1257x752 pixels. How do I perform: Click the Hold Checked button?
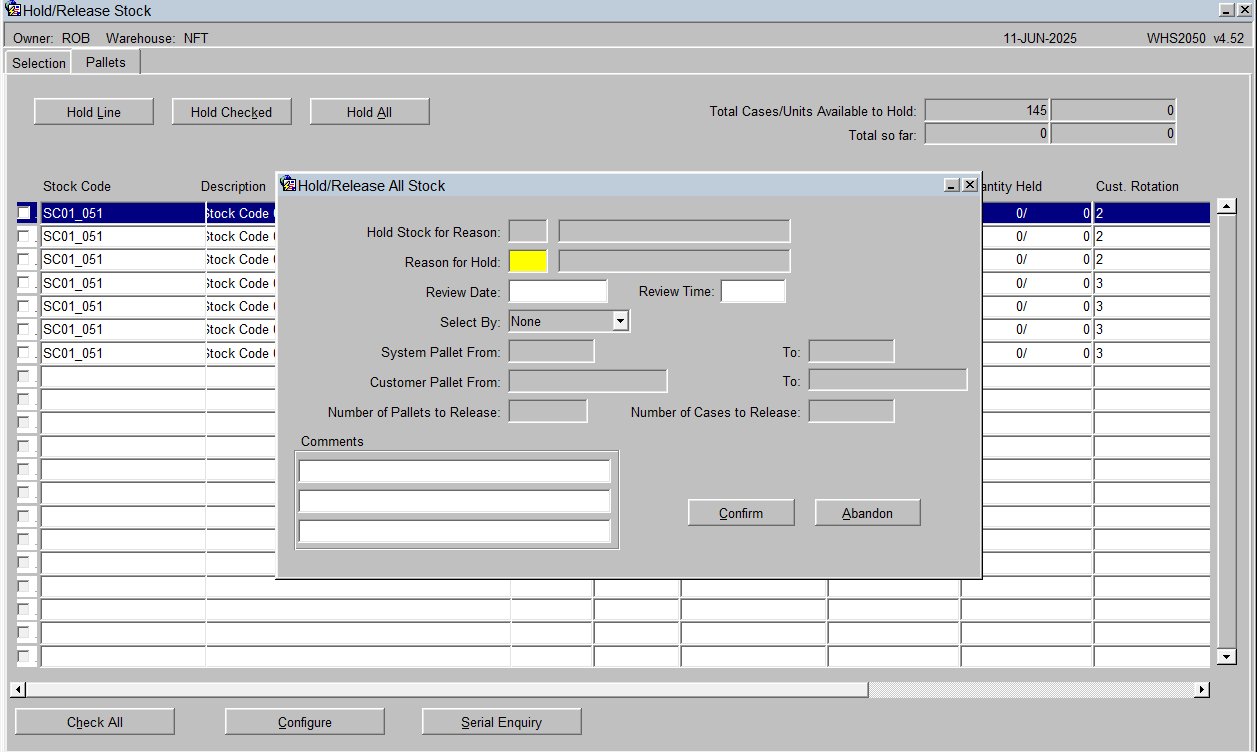click(231, 112)
